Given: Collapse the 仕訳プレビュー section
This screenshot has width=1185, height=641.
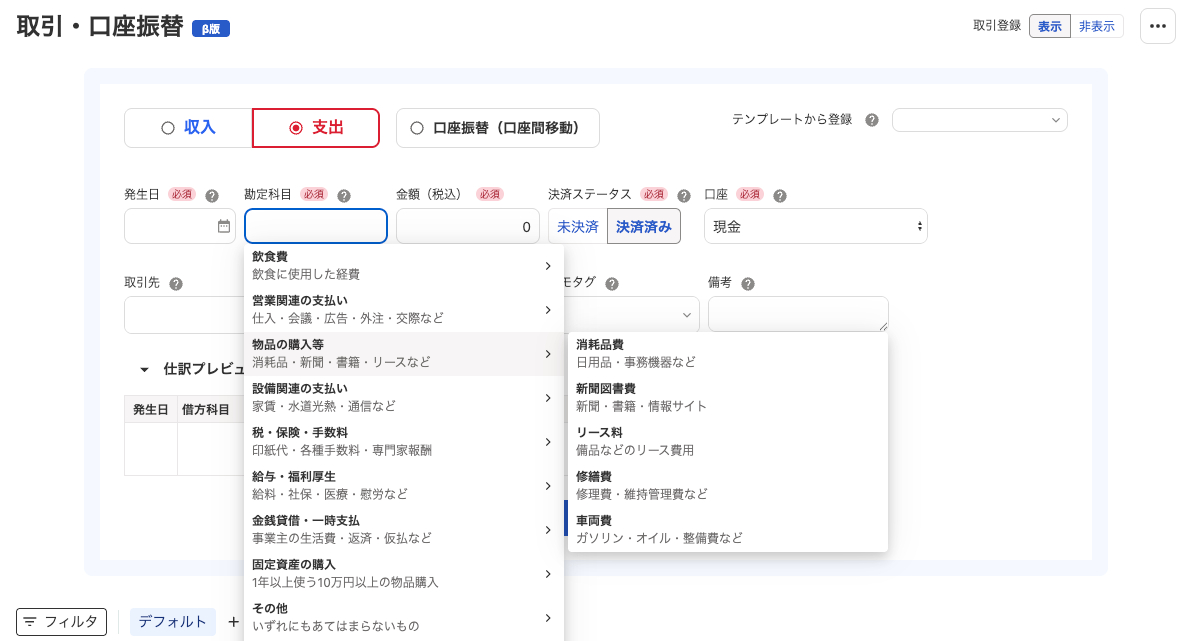Looking at the screenshot, I should [143, 369].
